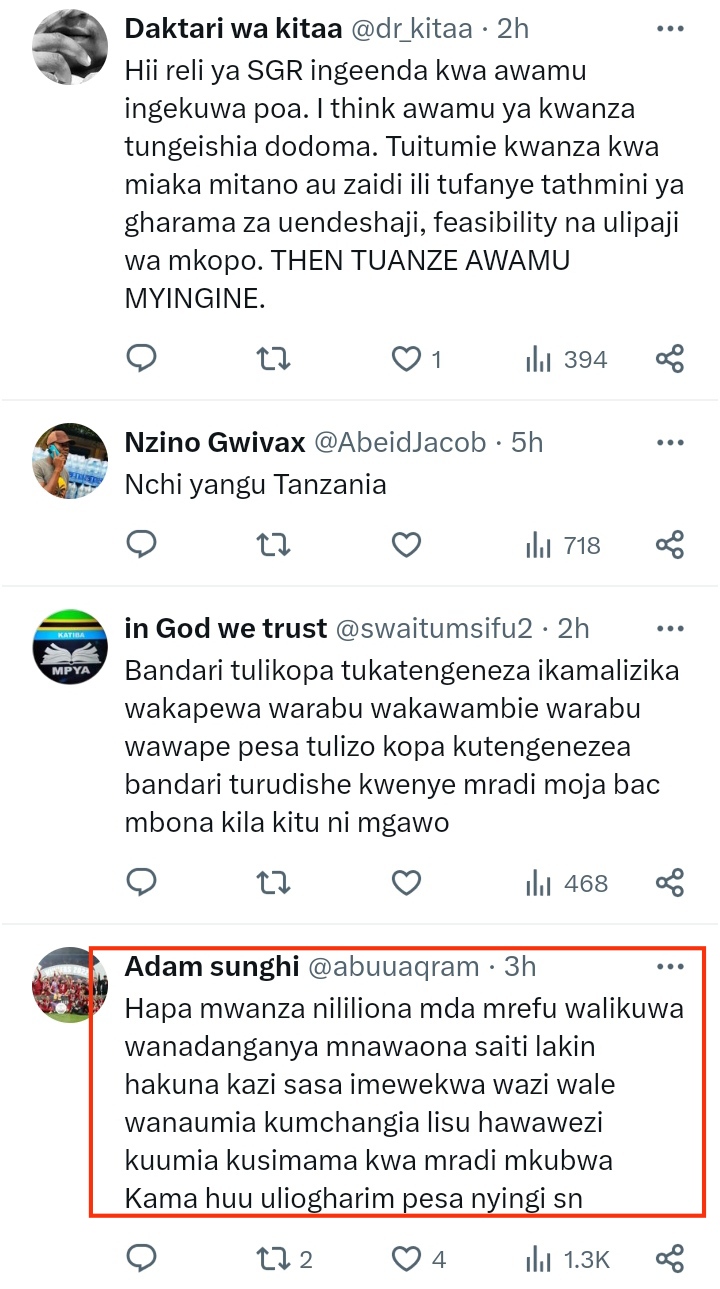Like the 'Nchi yangu Tanzania' tweet
The height and width of the screenshot is (1289, 720).
405,545
